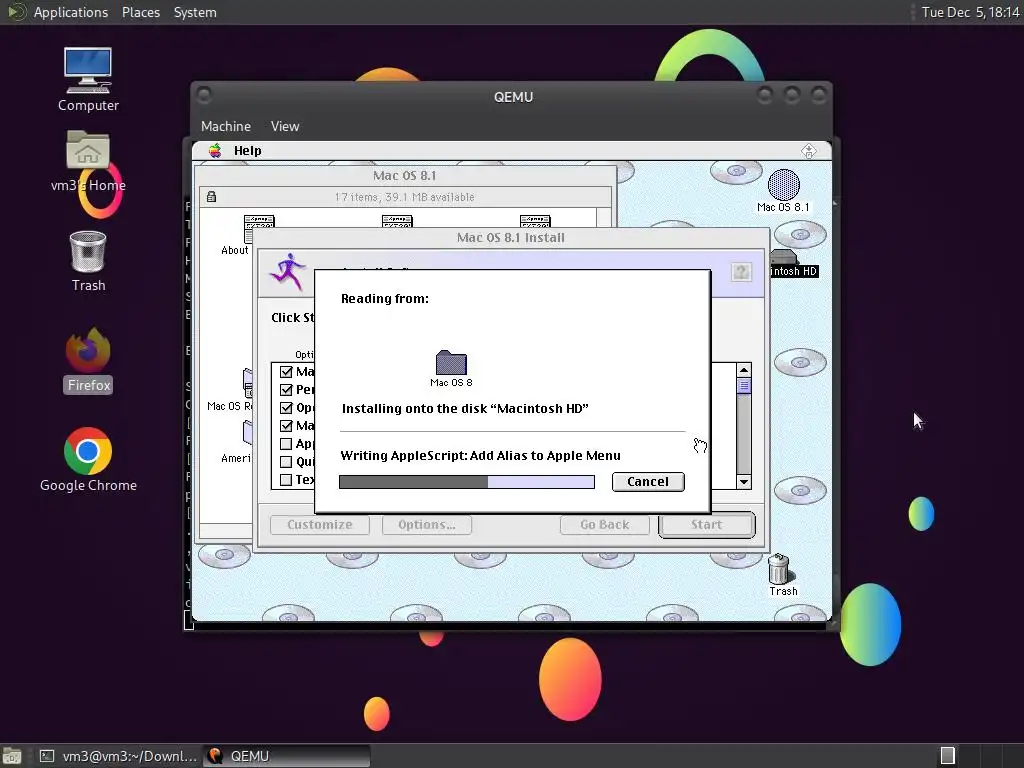Click the Start button in installer

pos(707,524)
